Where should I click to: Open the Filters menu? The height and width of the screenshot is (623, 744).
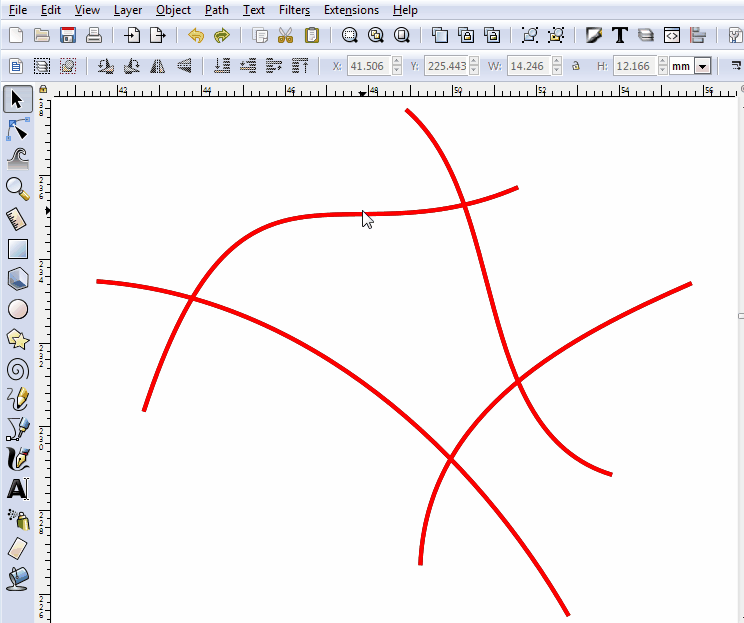click(x=294, y=10)
